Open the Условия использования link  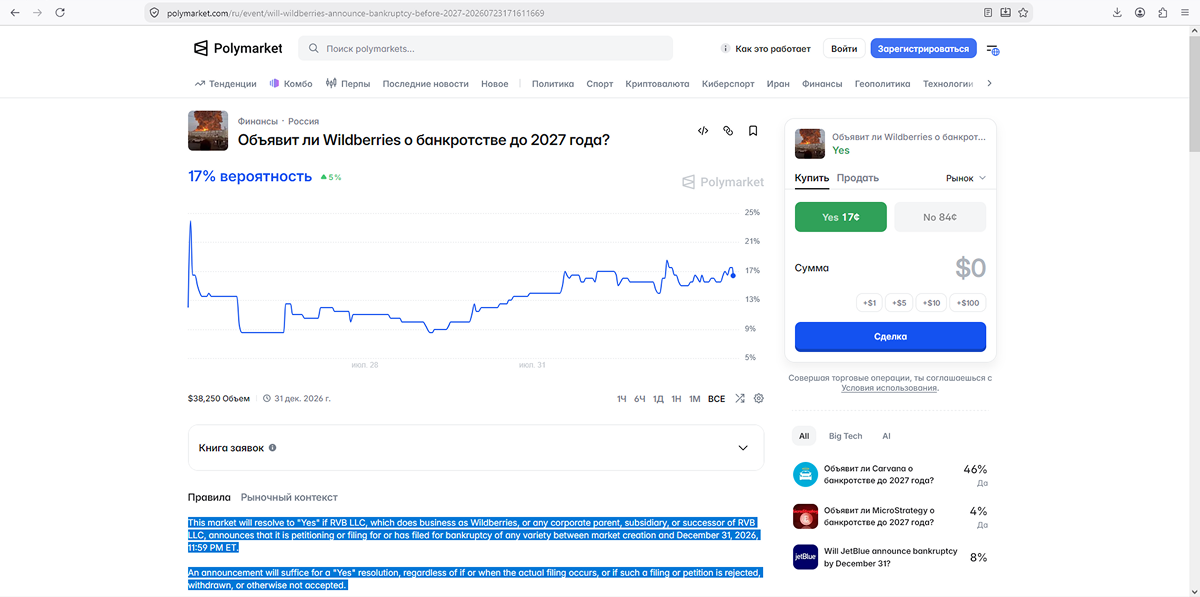point(889,388)
